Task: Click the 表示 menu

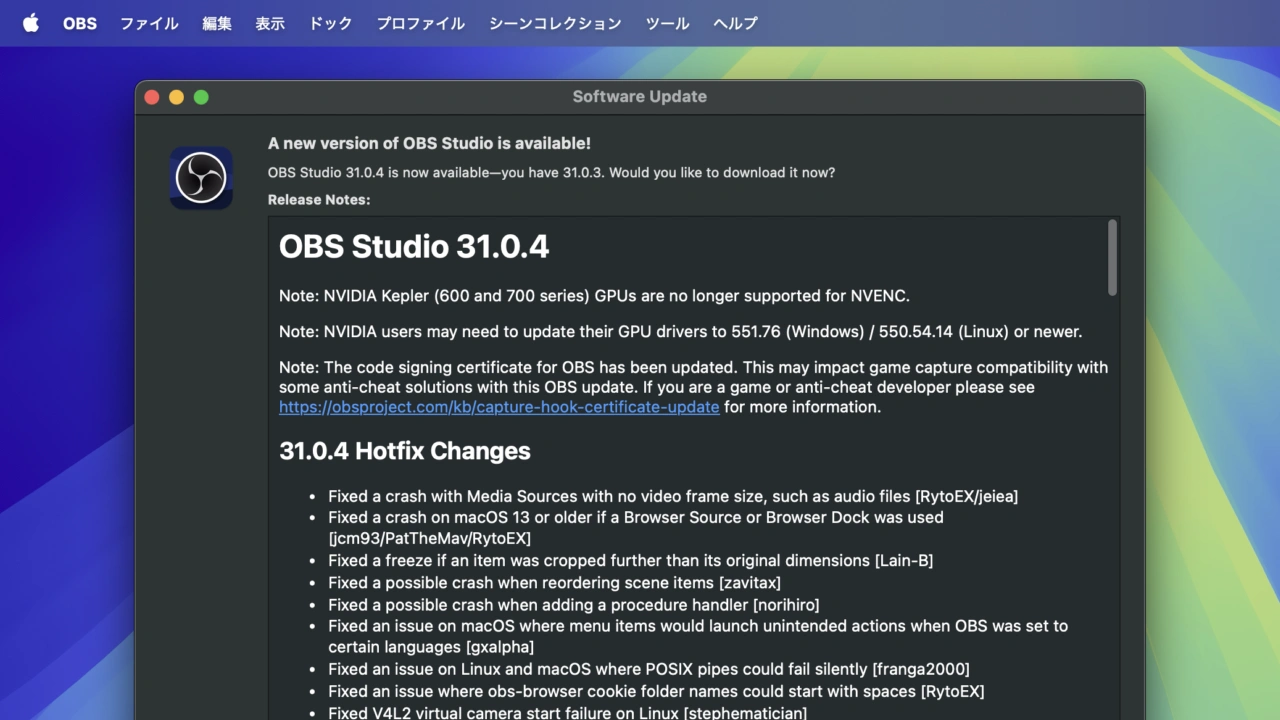Action: point(270,23)
